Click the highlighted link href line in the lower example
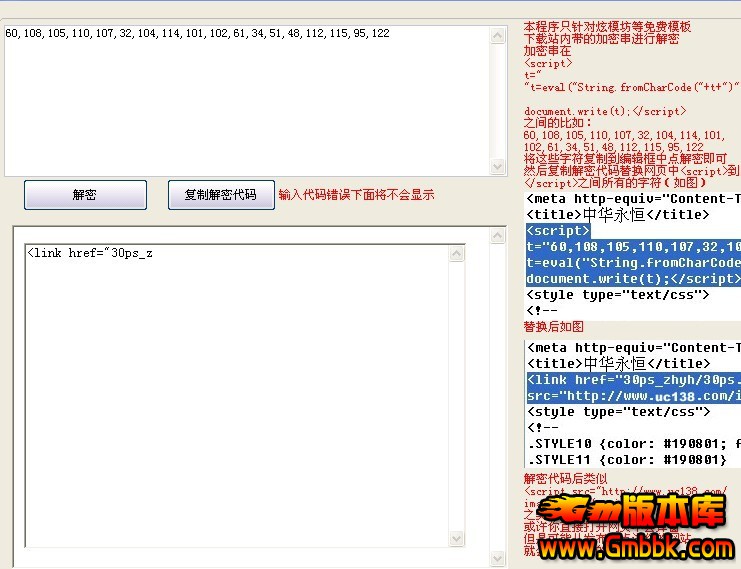 click(632, 380)
